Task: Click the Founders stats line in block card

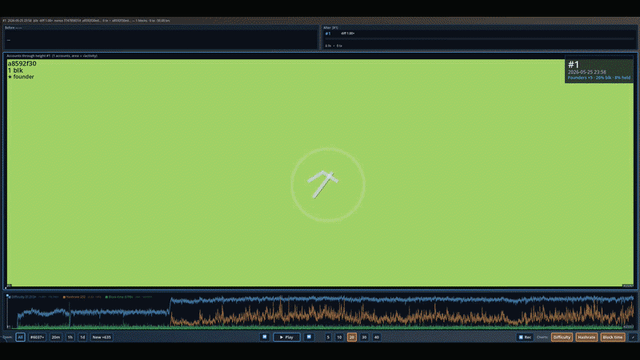Action: click(x=599, y=78)
